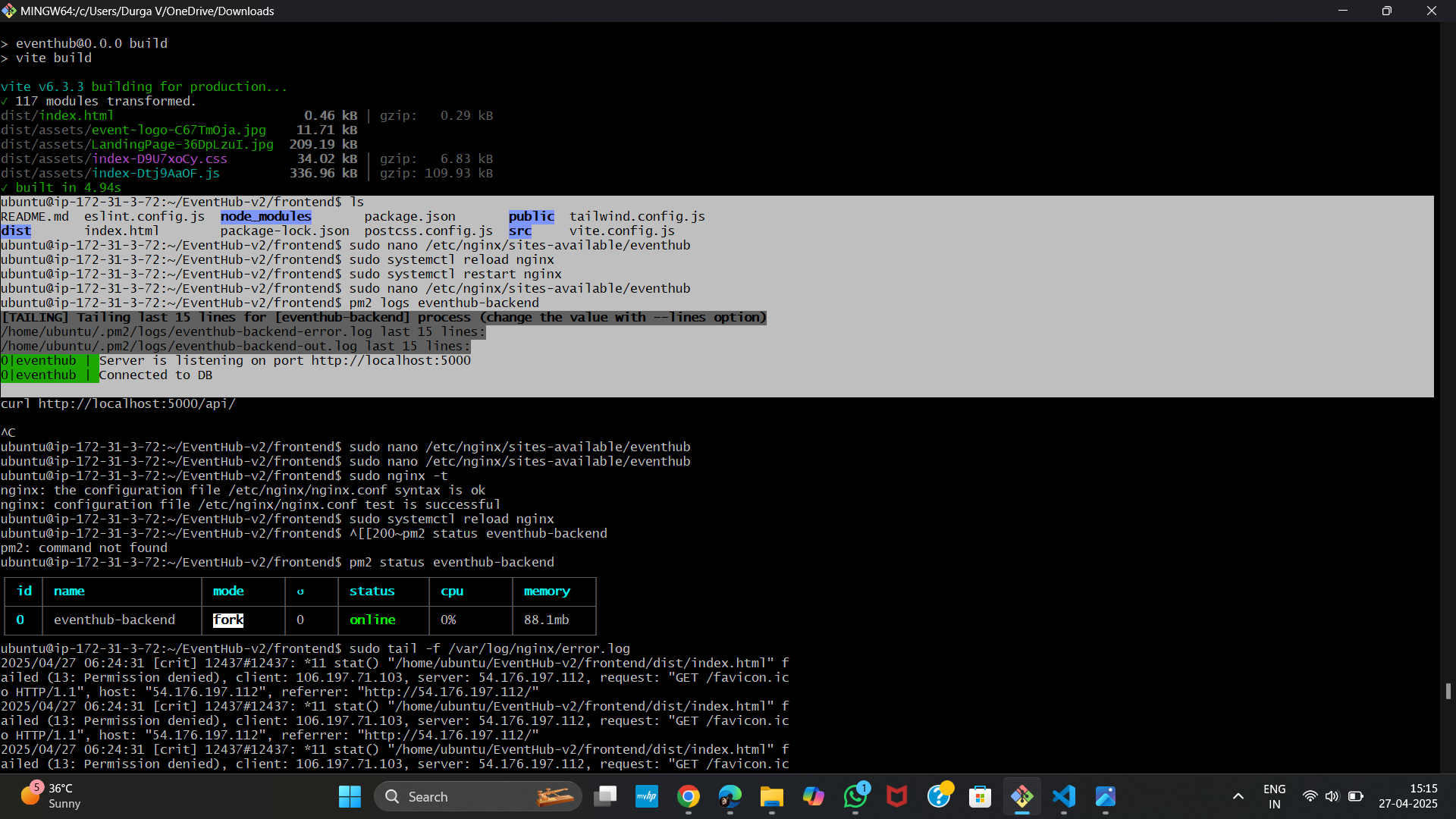
Task: Open WhatsApp from the taskbar
Action: tap(855, 796)
